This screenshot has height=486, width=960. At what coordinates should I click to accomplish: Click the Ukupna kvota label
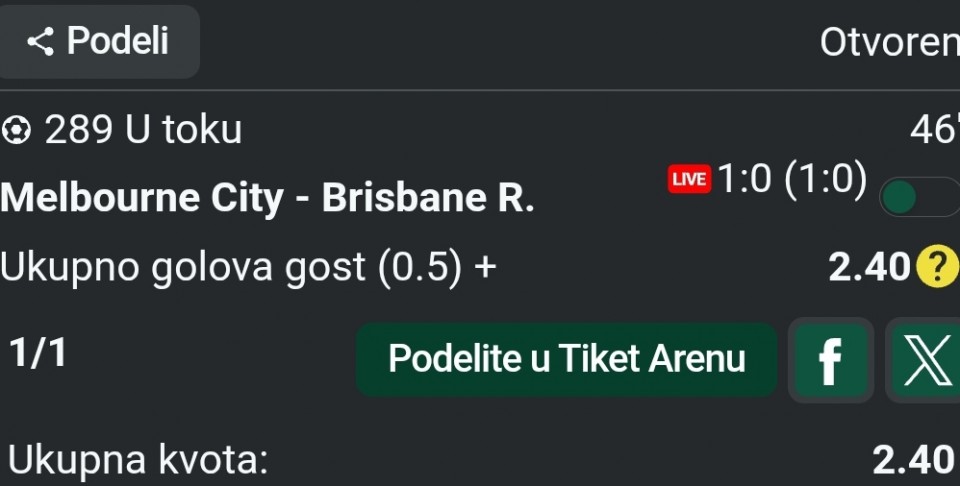pyautogui.click(x=138, y=460)
